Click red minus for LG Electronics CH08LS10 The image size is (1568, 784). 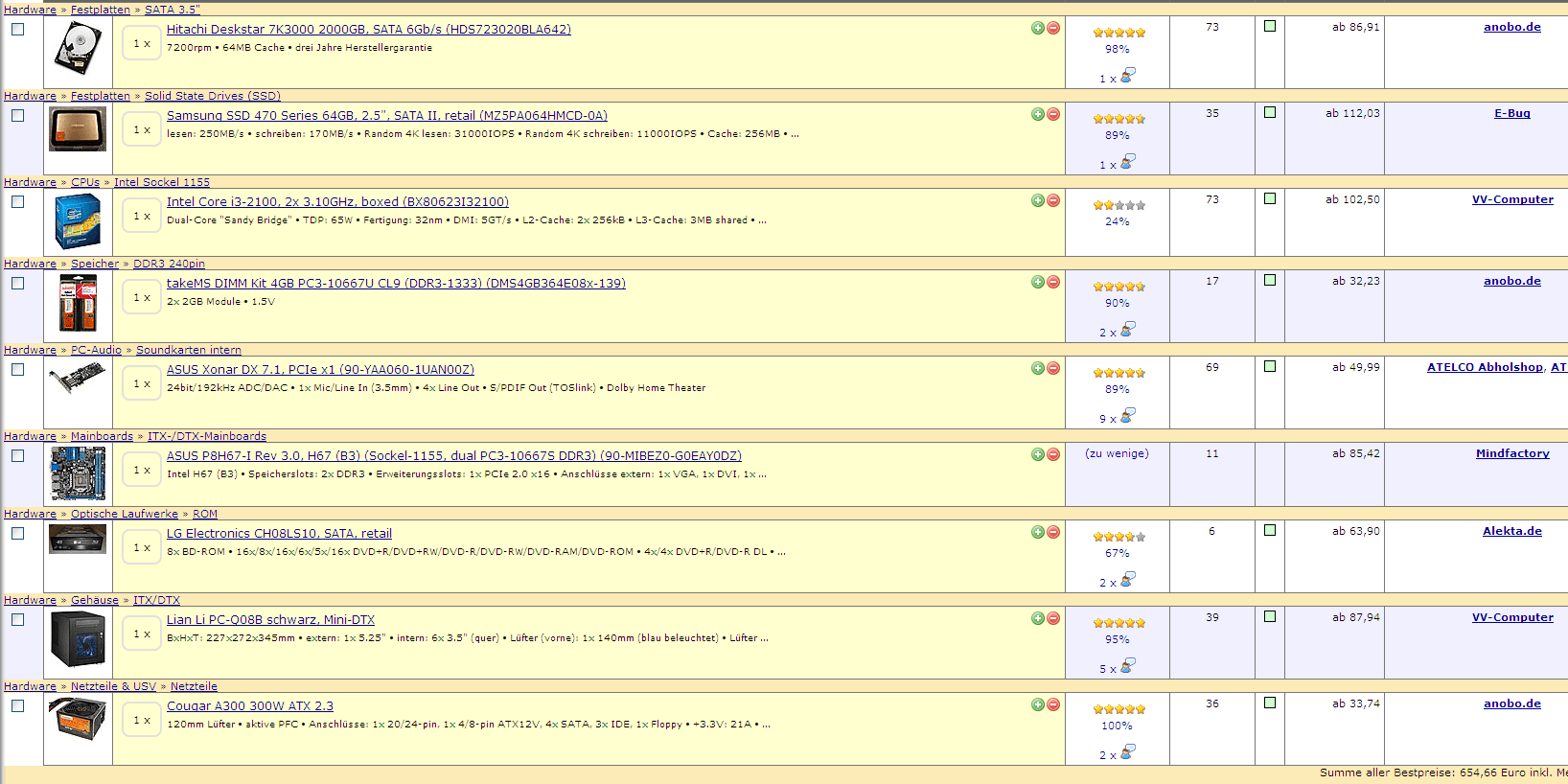1053,532
